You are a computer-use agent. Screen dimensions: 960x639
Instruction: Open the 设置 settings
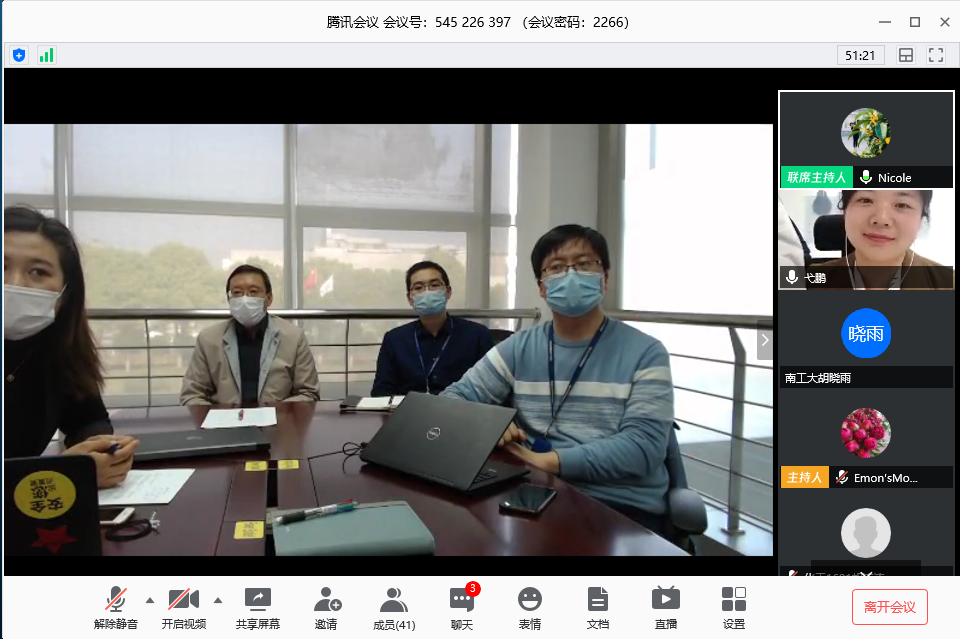click(733, 607)
